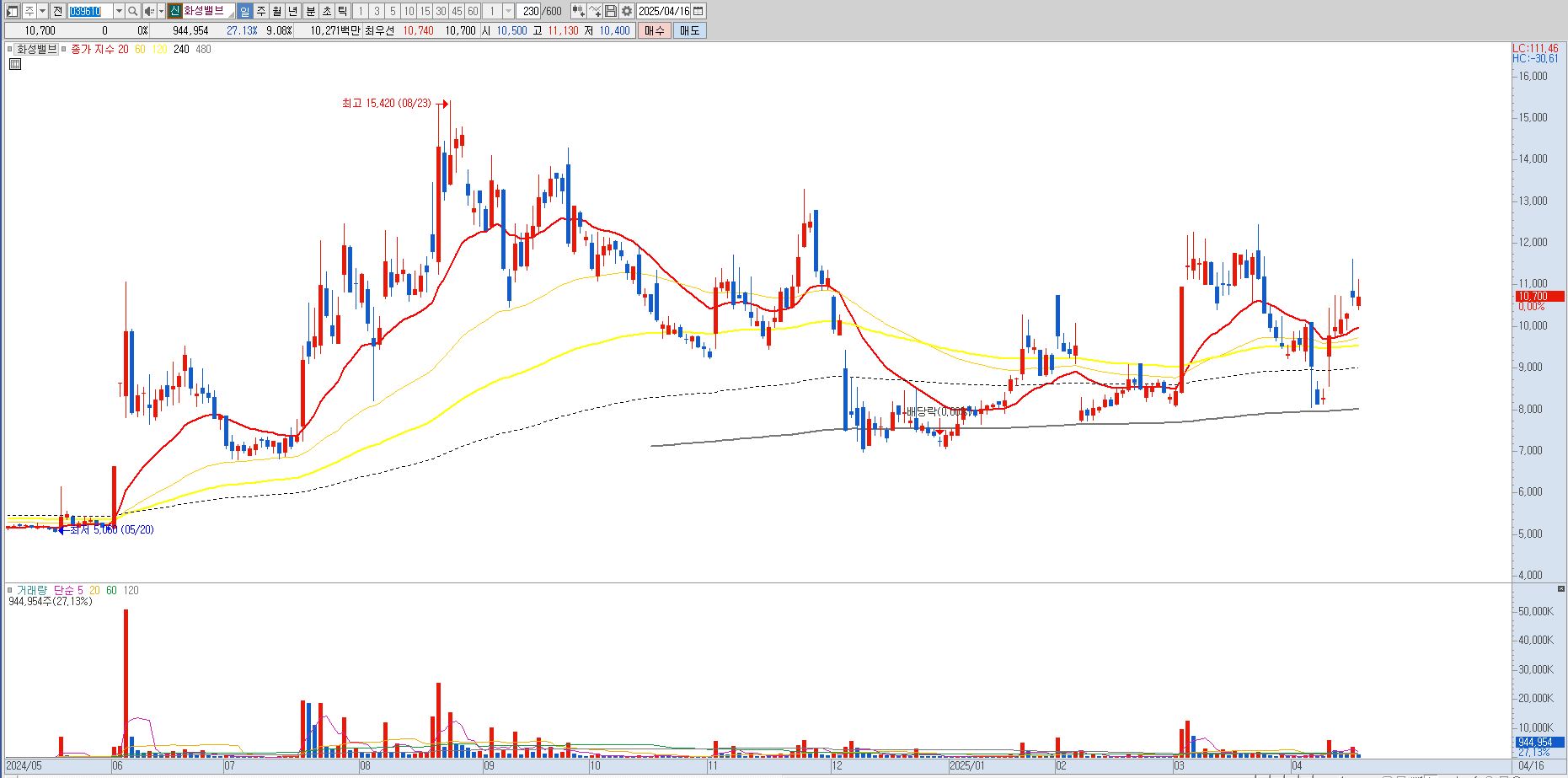Open chart settings gear icon
The width and height of the screenshot is (1568, 778).
627,11
